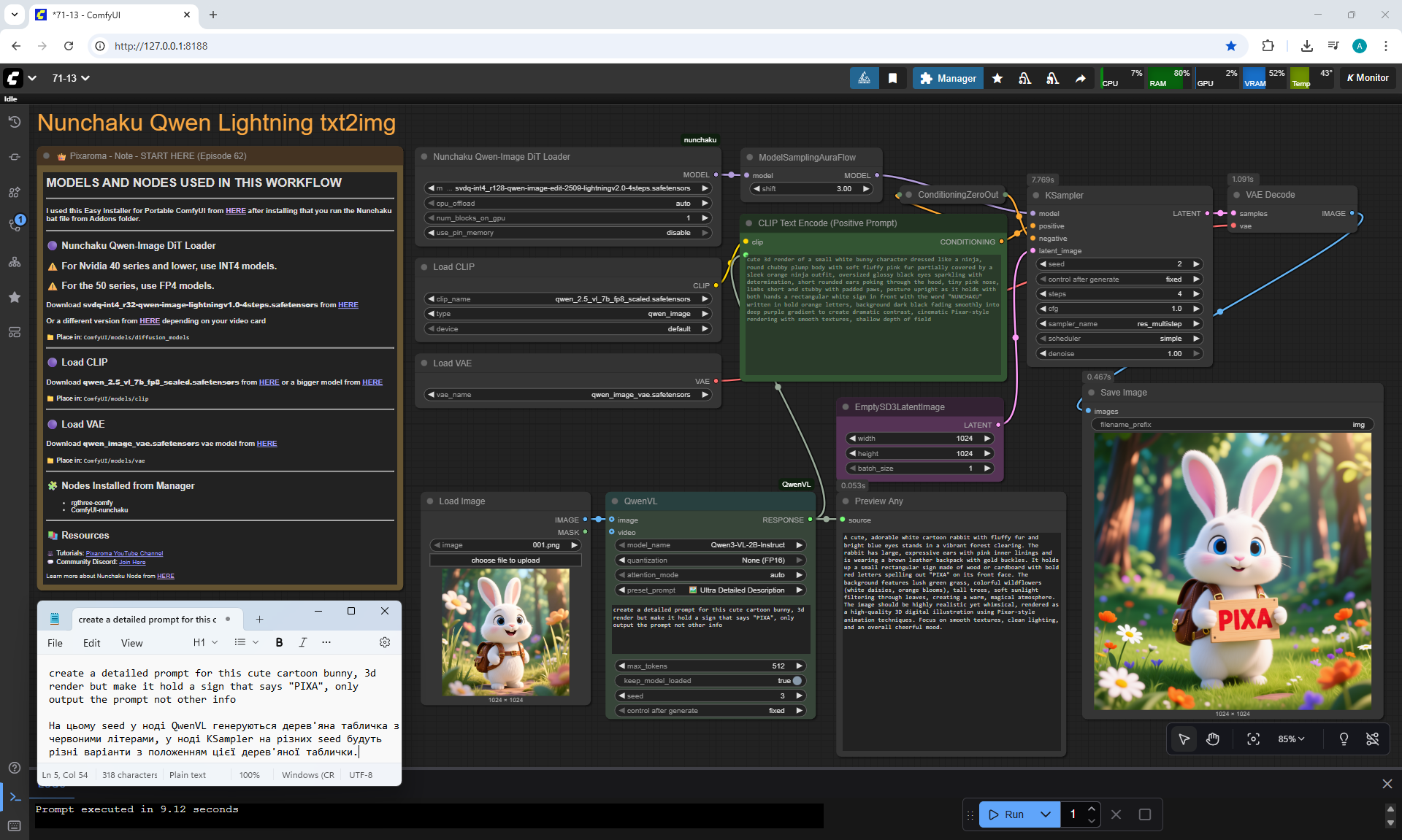Open the 71-13 workflow name dropdown
The width and height of the screenshot is (1402, 840).
(71, 78)
